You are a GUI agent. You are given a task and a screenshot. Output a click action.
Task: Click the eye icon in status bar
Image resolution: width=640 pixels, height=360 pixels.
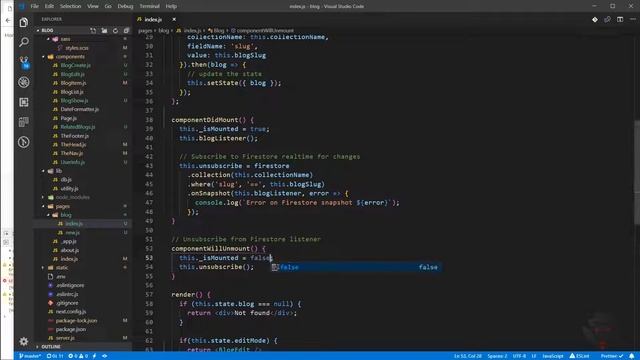pyautogui.click(x=104, y=356)
